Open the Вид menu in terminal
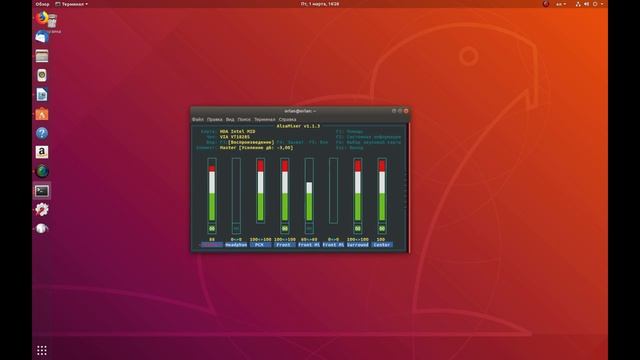Image resolution: width=640 pixels, height=360 pixels. [230, 119]
